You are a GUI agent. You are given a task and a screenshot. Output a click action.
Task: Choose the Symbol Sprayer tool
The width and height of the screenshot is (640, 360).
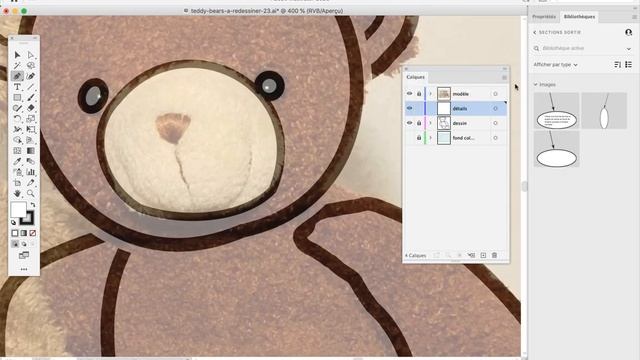click(x=17, y=172)
